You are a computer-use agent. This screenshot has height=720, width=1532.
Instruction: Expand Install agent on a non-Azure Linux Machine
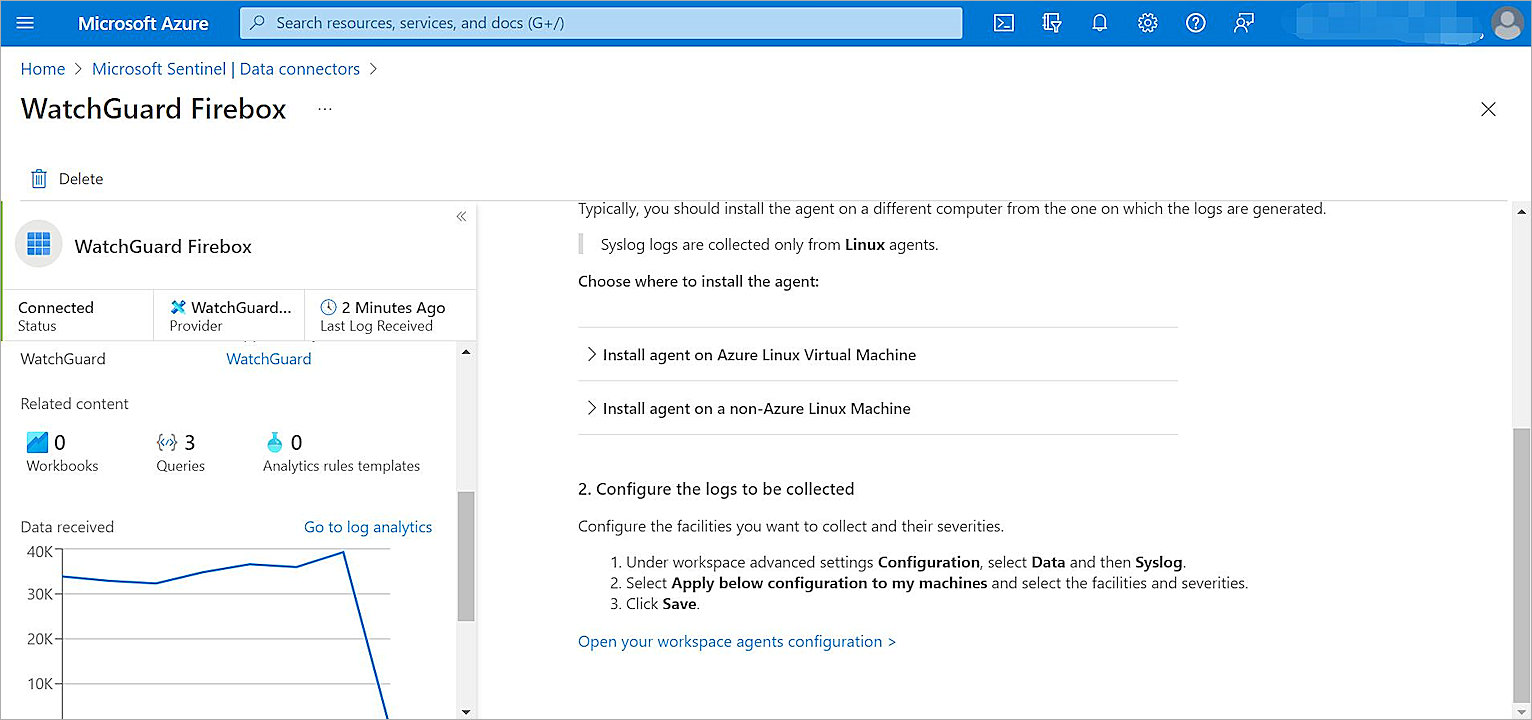pos(755,408)
